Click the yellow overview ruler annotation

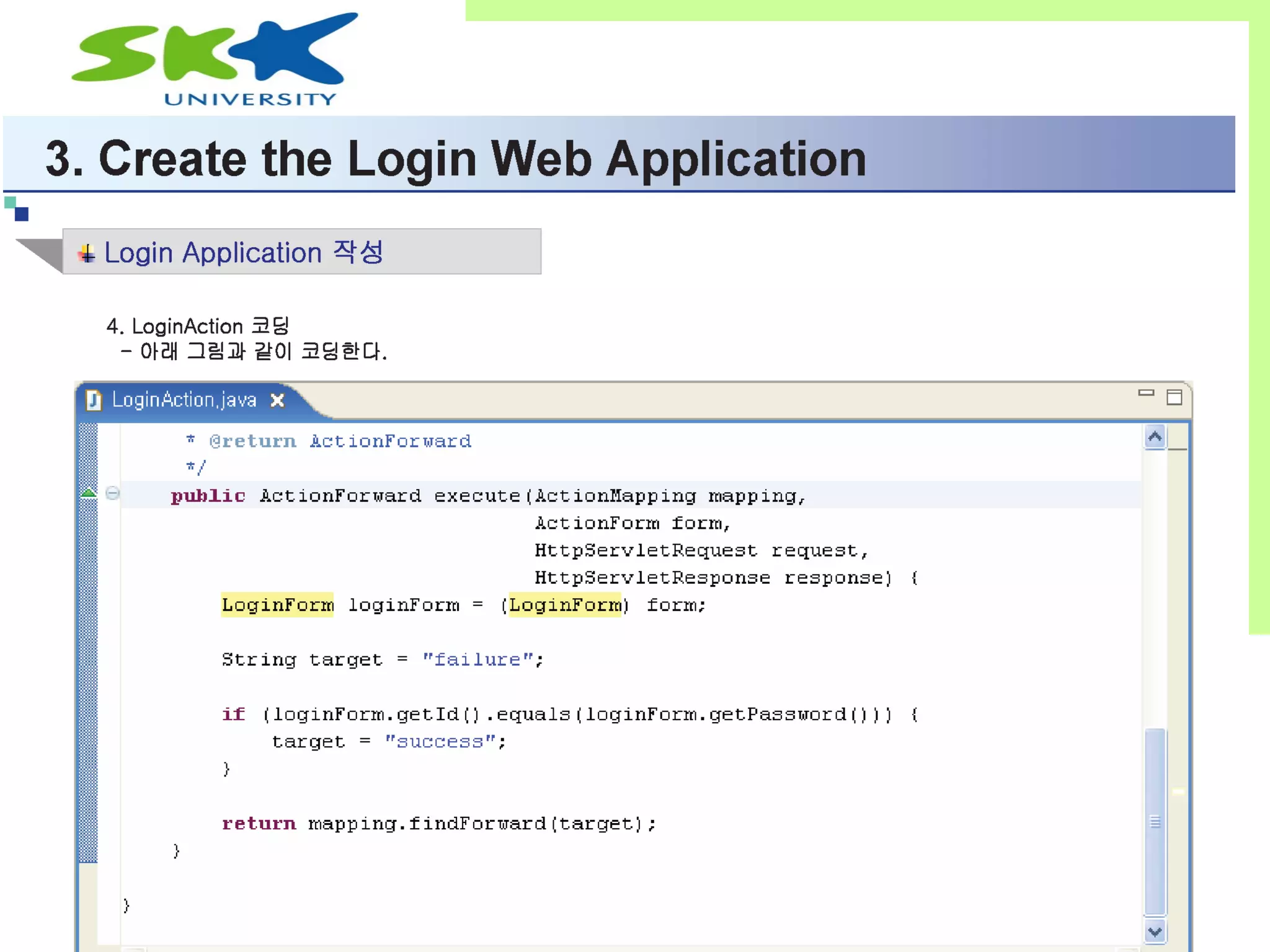(1178, 792)
